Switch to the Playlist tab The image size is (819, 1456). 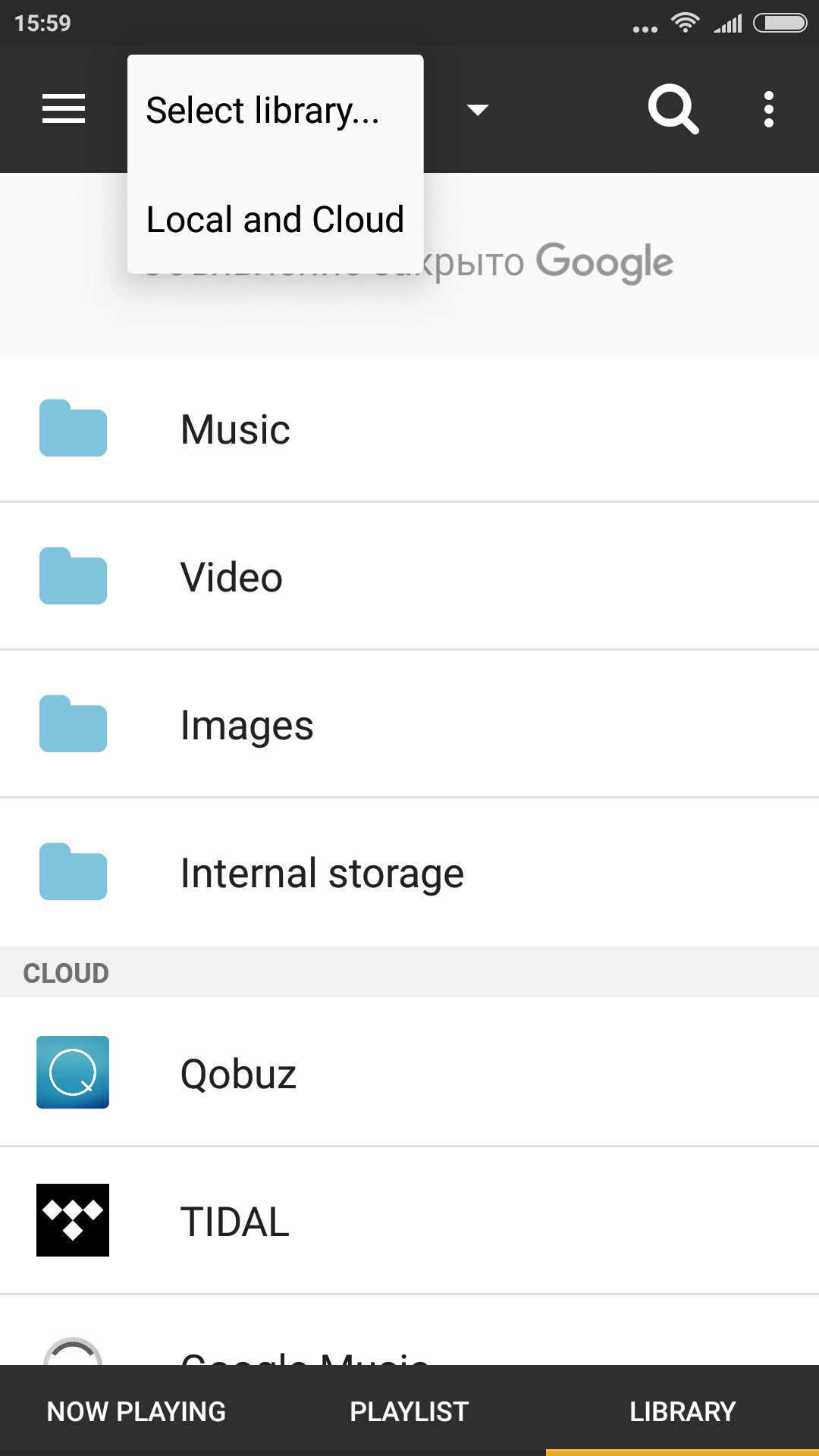409,1411
